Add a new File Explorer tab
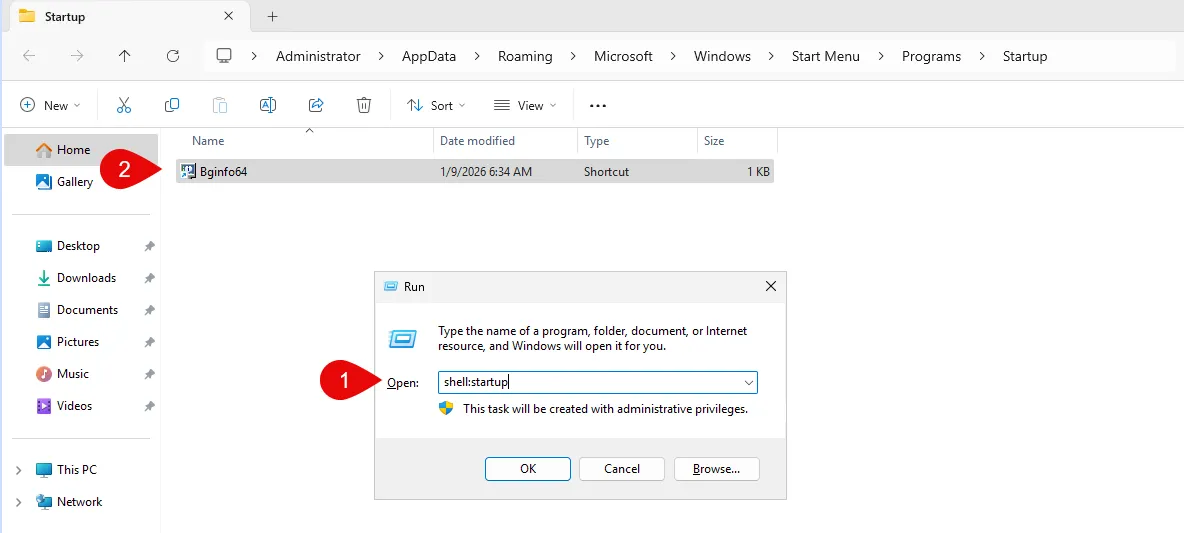 tap(272, 16)
